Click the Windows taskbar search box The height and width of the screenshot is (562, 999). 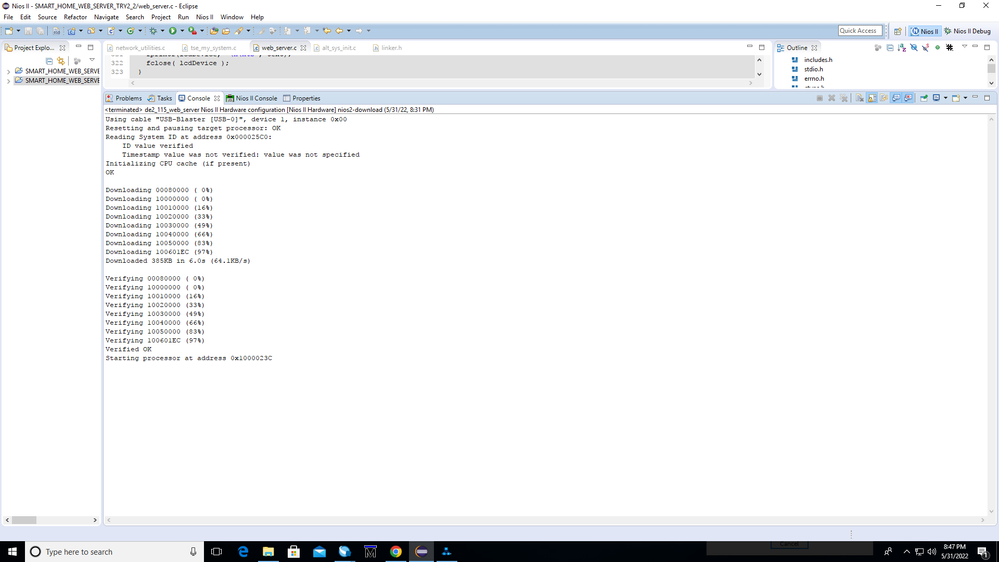tap(115, 552)
